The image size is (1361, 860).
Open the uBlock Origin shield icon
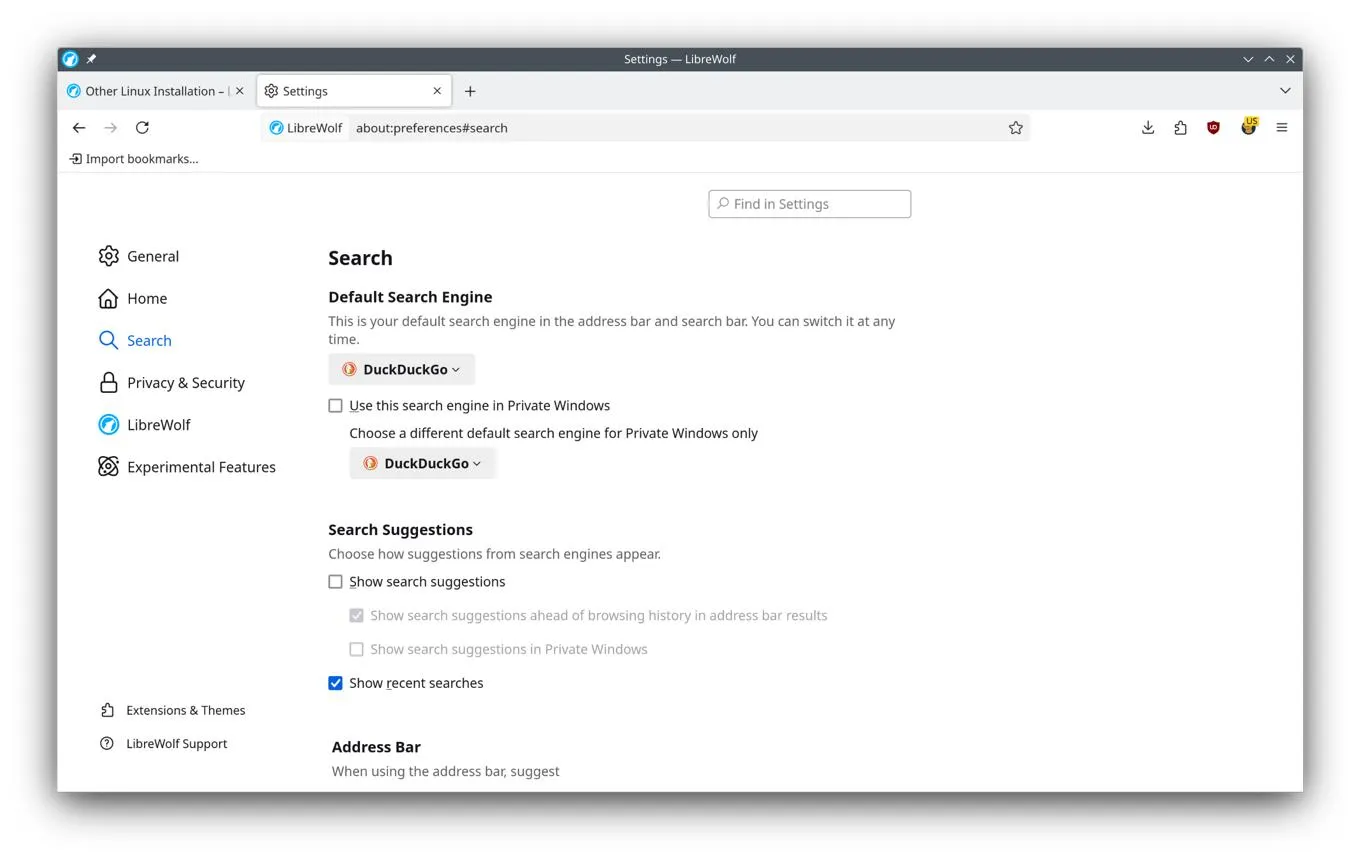pyautogui.click(x=1214, y=128)
